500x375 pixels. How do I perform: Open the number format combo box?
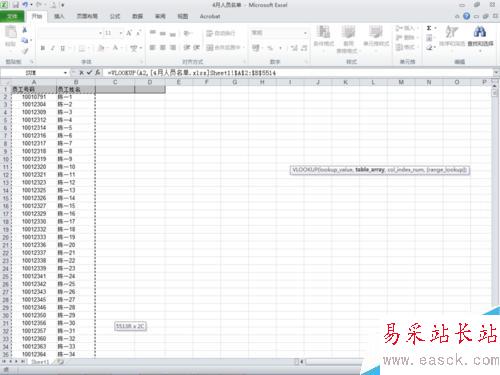click(279, 33)
